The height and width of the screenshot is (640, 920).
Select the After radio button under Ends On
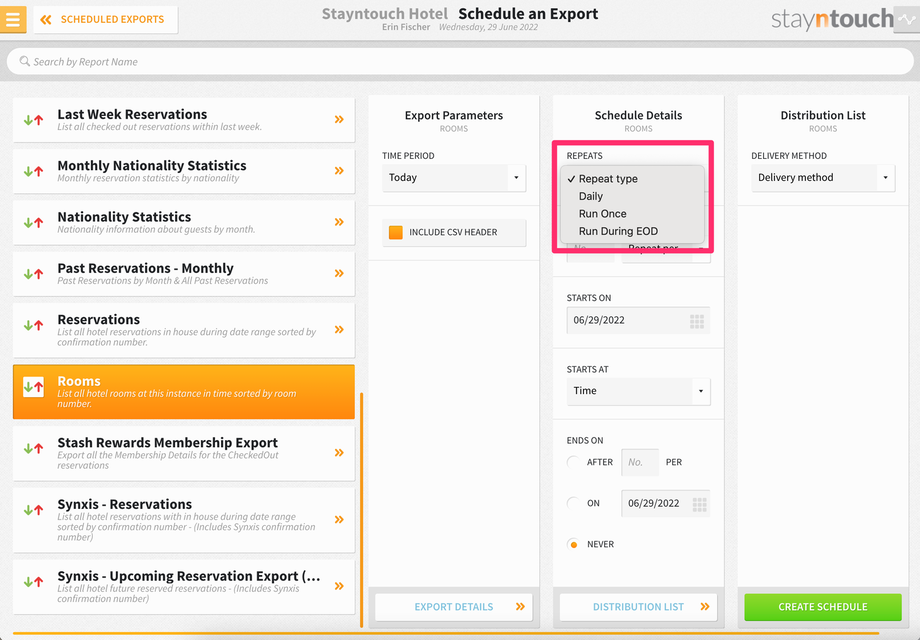pyautogui.click(x=573, y=462)
